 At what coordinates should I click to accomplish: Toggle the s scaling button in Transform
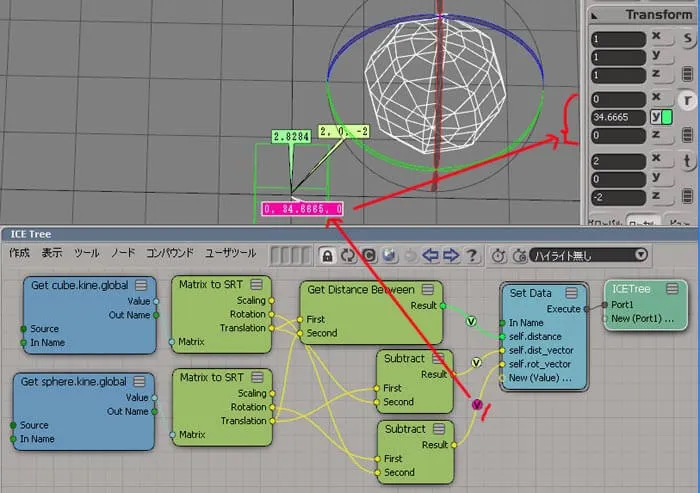point(687,39)
